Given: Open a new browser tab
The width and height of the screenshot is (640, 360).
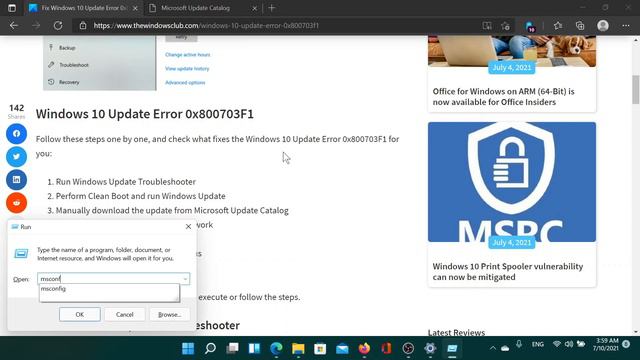Looking at the screenshot, I should pos(272,8).
